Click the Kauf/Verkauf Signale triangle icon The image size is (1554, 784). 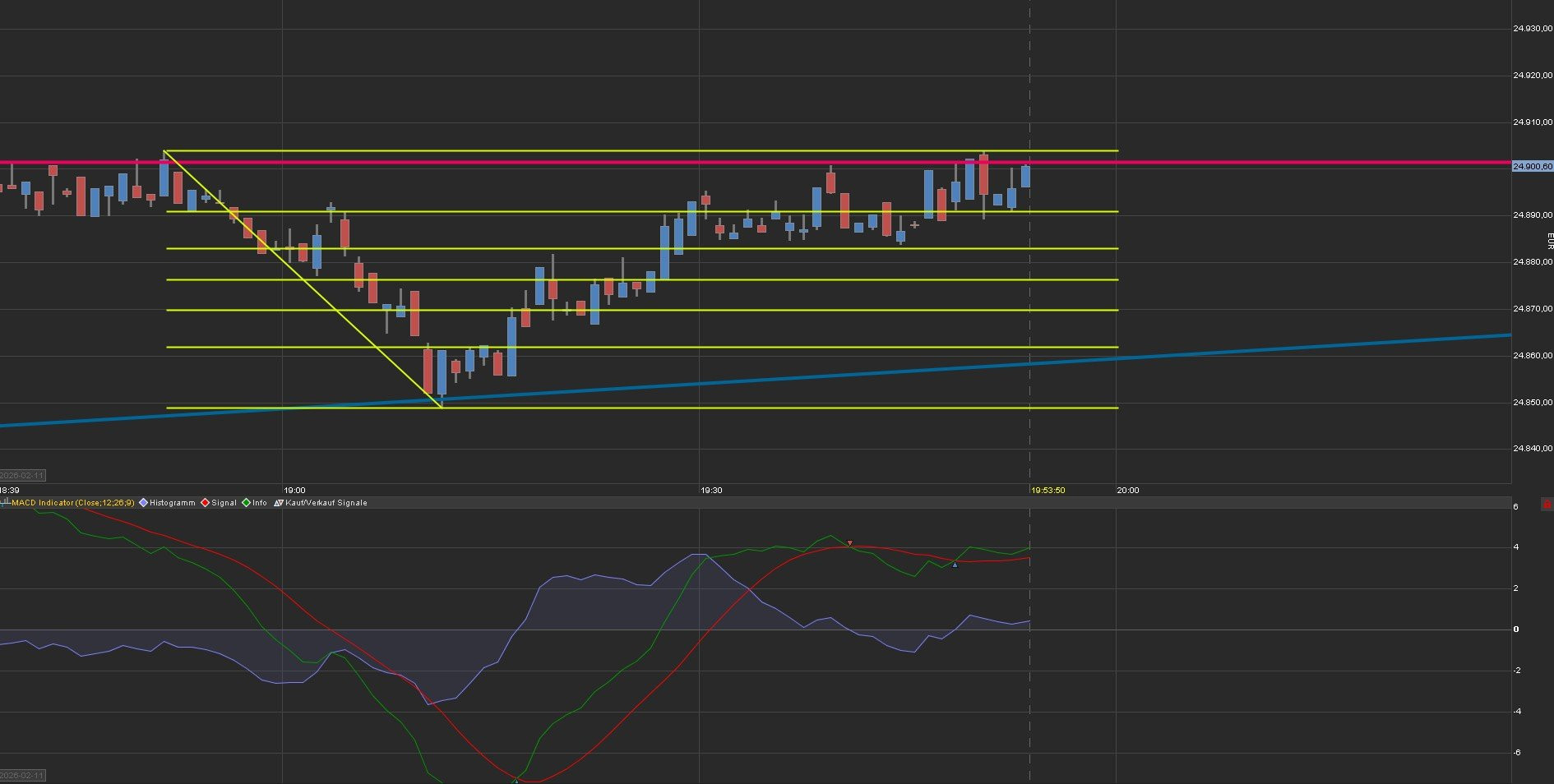tap(279, 503)
